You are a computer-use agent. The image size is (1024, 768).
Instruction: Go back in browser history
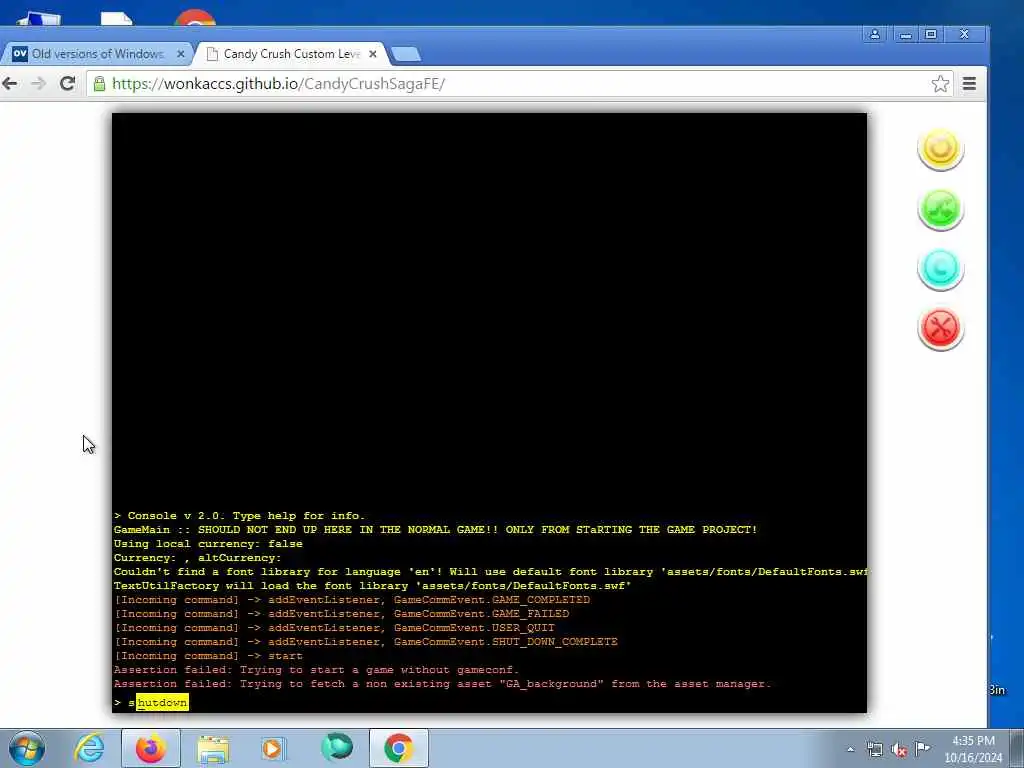(x=10, y=84)
